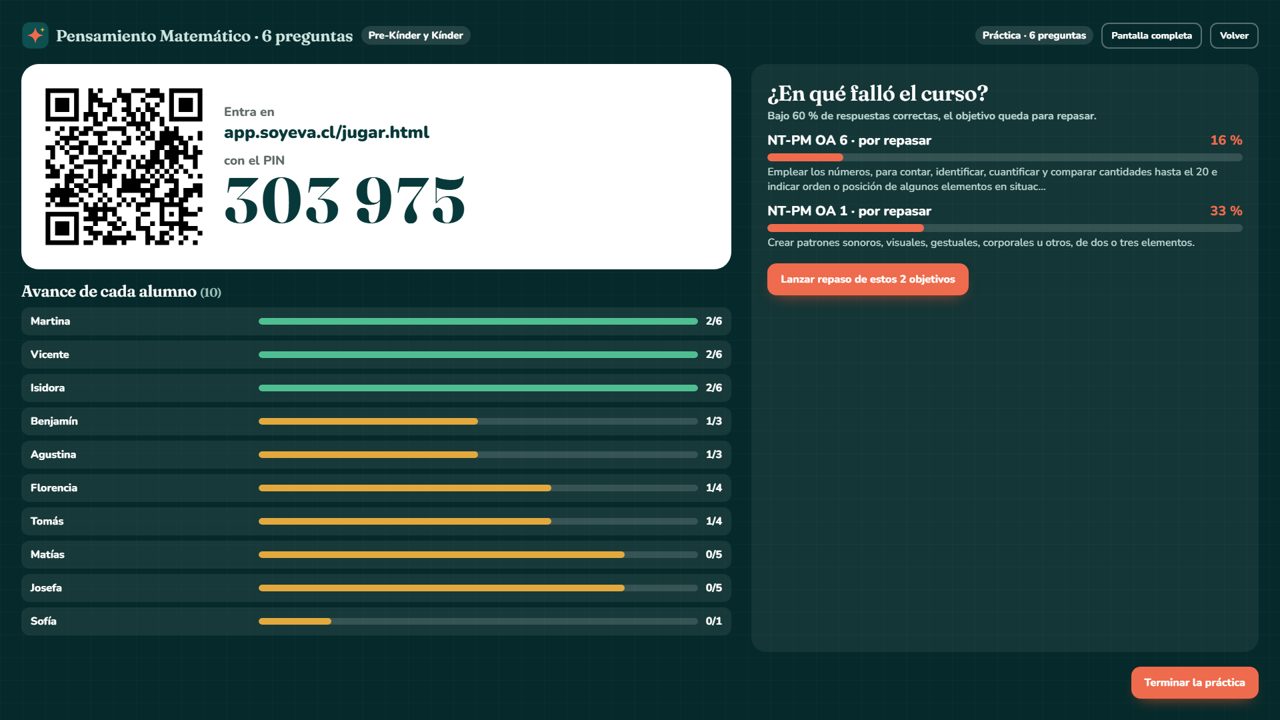The height and width of the screenshot is (720, 1280).
Task: Click the NT-PM OA 6 · por repasar heading
Action: [849, 141]
